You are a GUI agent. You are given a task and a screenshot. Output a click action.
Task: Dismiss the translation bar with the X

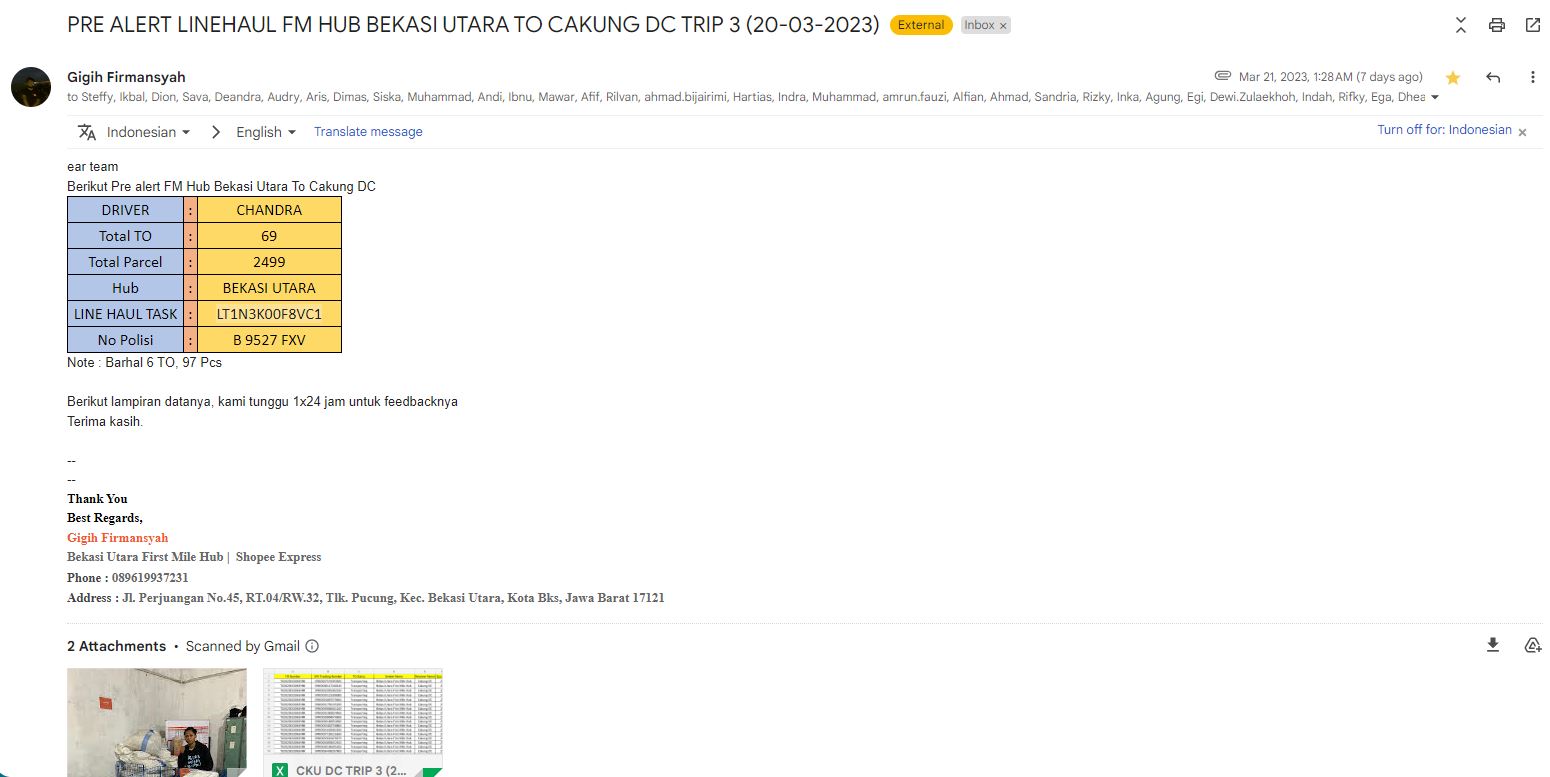tap(1523, 132)
